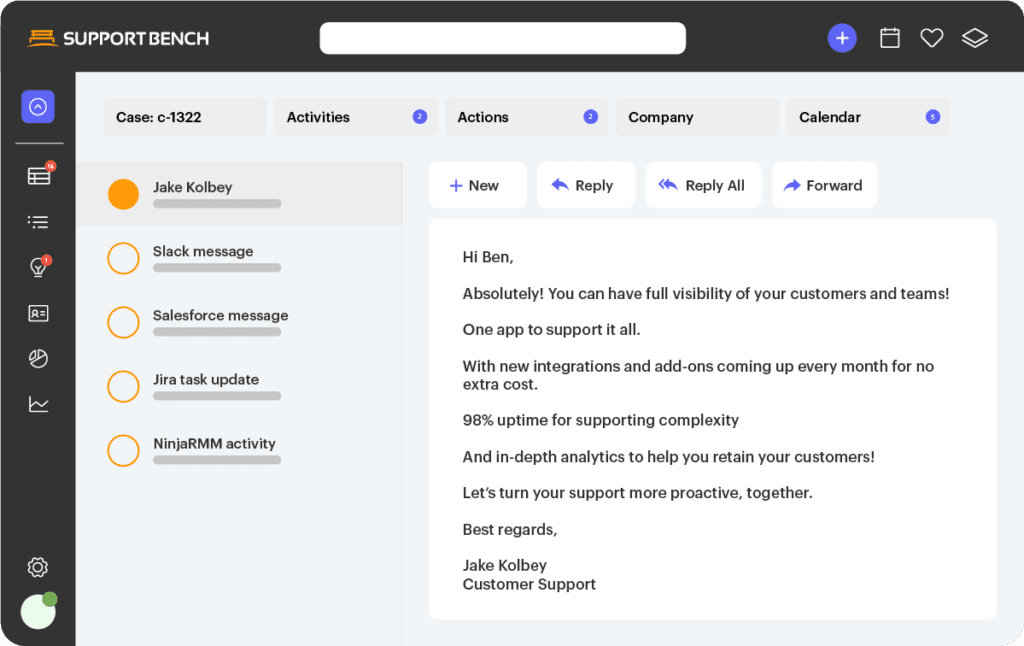Open the pie chart reports icon
This screenshot has height=646, width=1024.
click(38, 359)
